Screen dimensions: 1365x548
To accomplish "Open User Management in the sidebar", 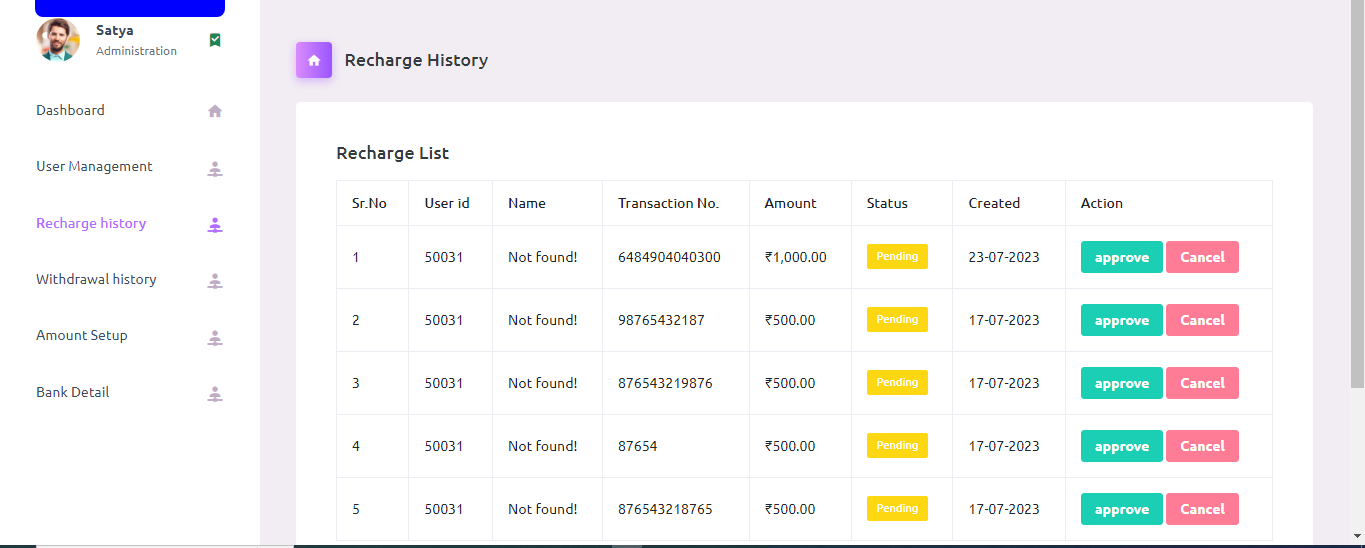I will point(94,166).
